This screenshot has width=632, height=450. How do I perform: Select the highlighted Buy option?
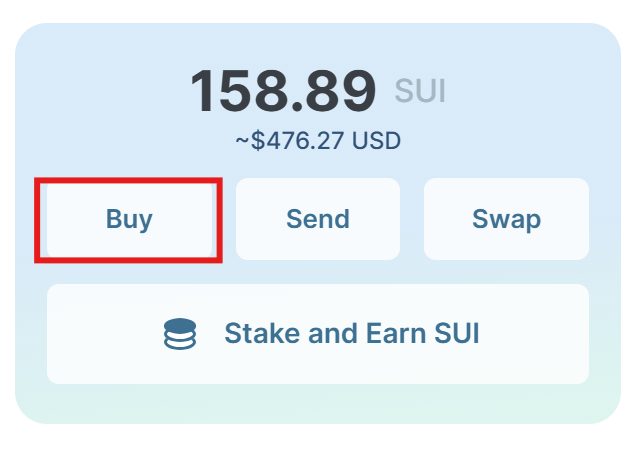(x=129, y=219)
